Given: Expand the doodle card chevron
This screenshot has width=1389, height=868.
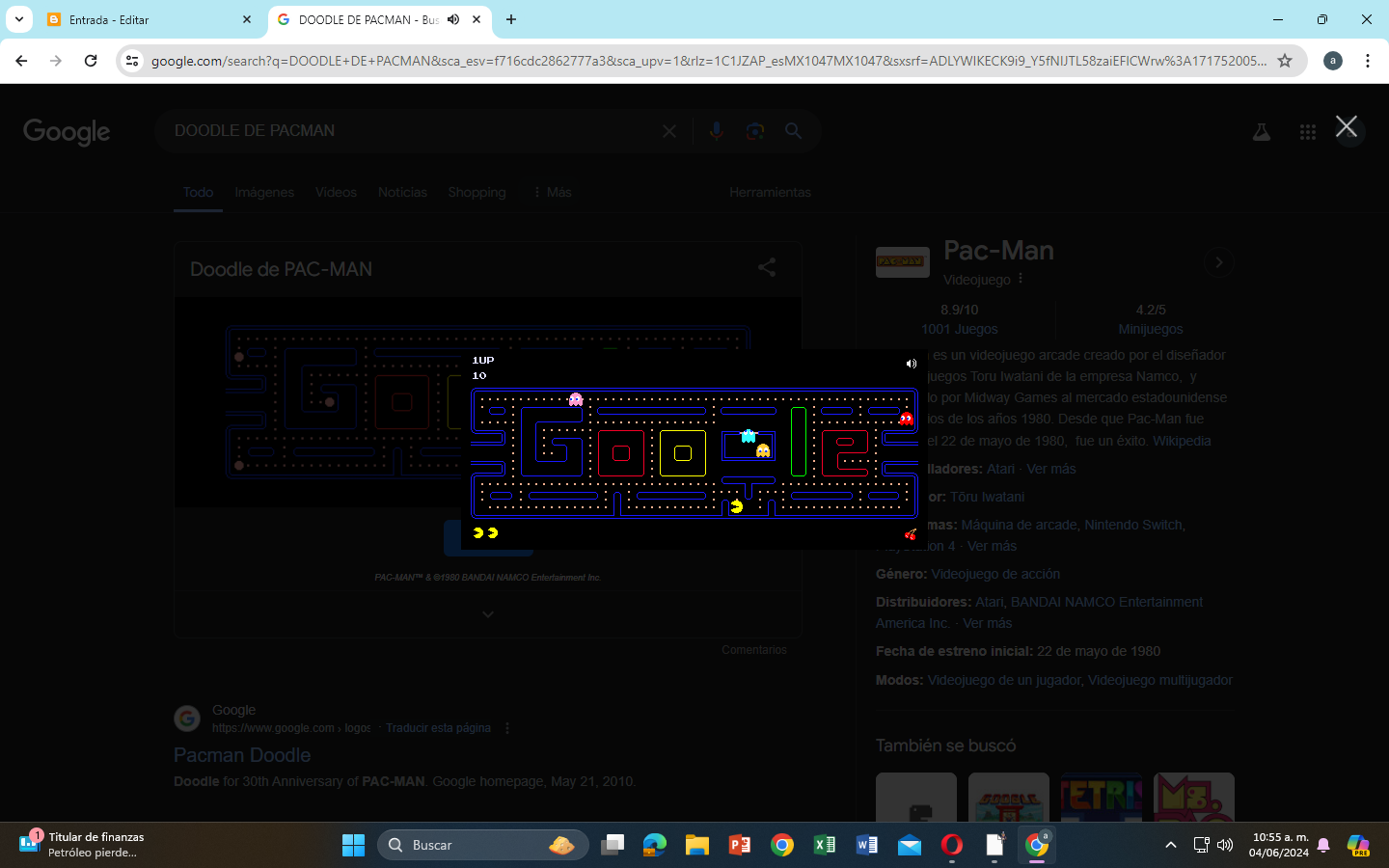Looking at the screenshot, I should (x=488, y=614).
